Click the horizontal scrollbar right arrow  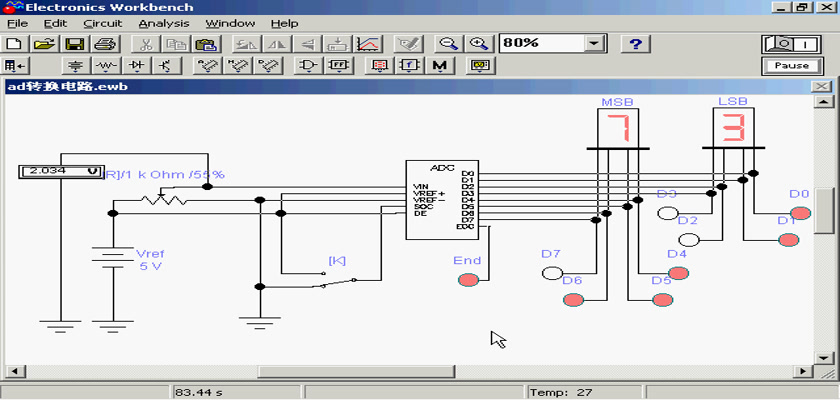[x=802, y=371]
